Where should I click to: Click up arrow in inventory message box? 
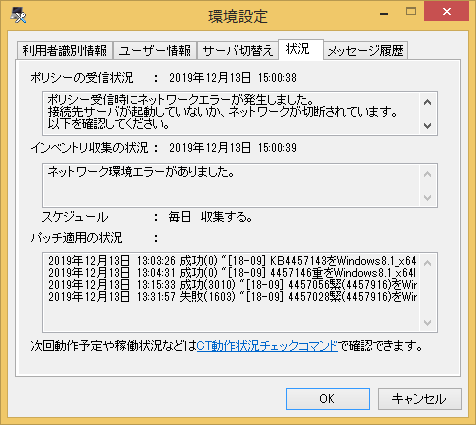coord(428,174)
